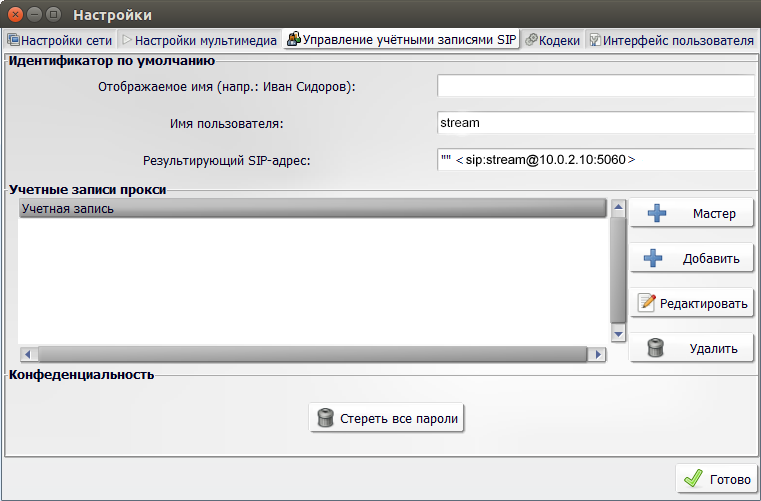Click the plus icon on Добавить button

[654, 259]
